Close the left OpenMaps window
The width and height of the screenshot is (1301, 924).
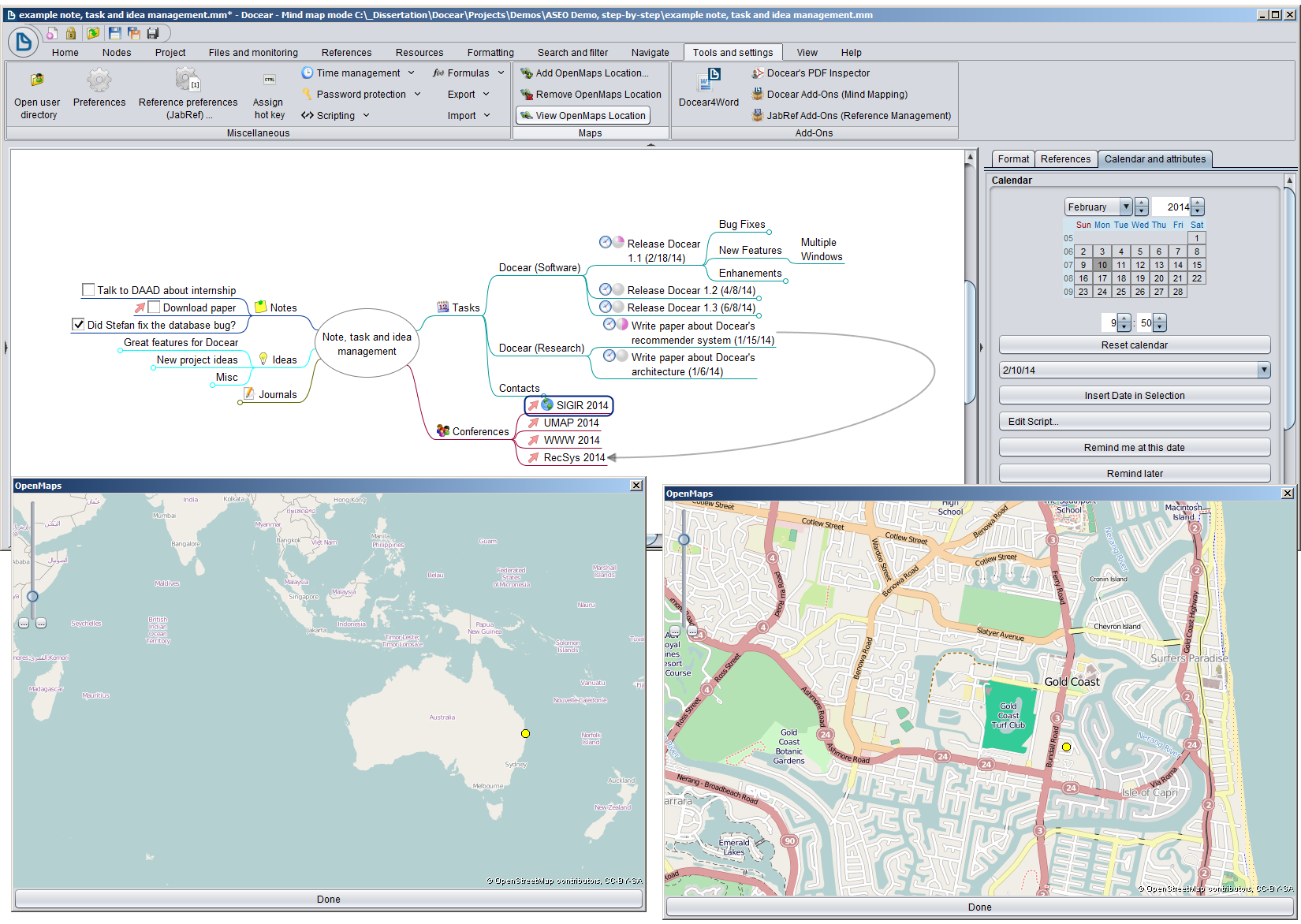[636, 486]
